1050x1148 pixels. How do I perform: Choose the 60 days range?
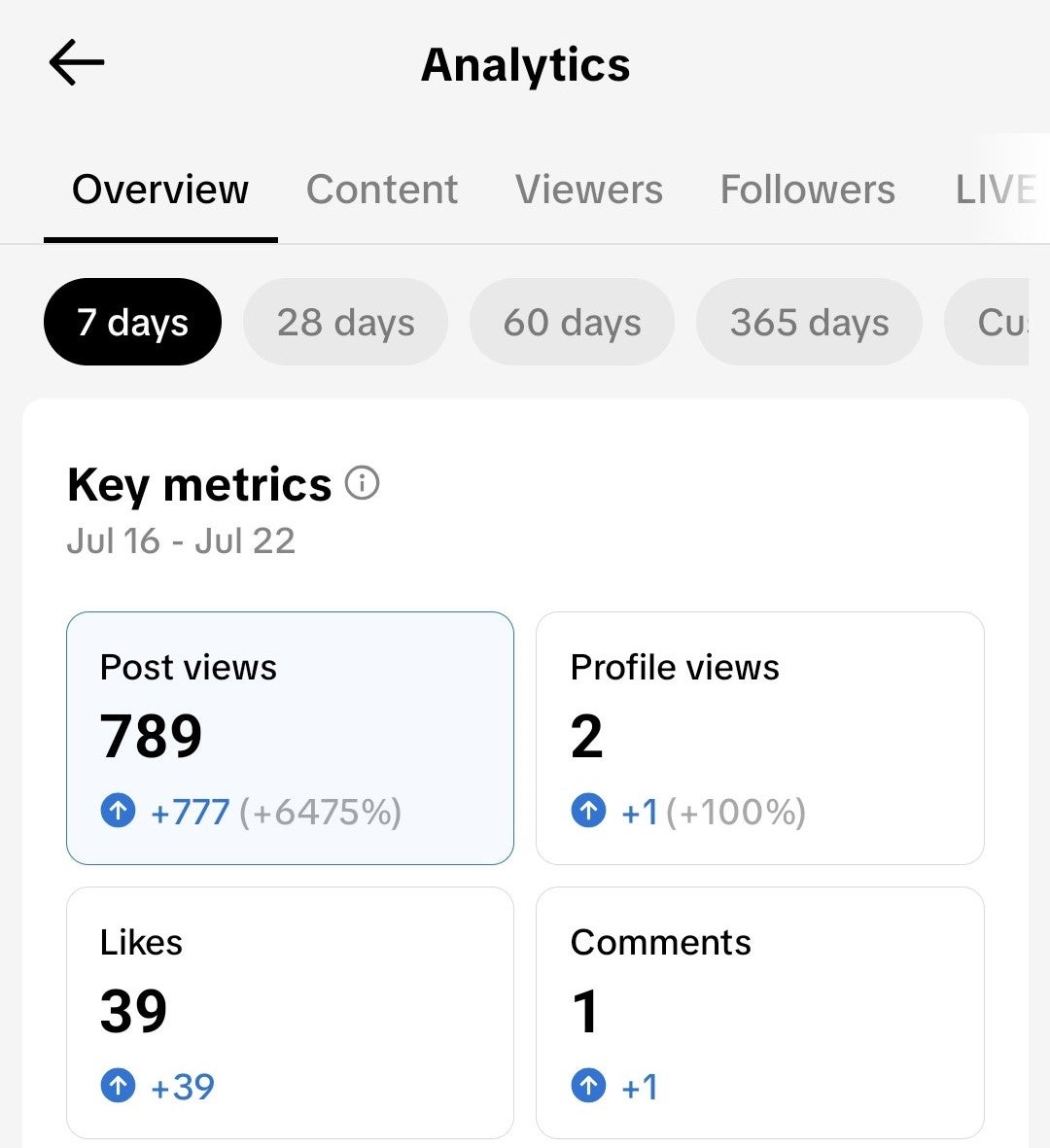[572, 322]
